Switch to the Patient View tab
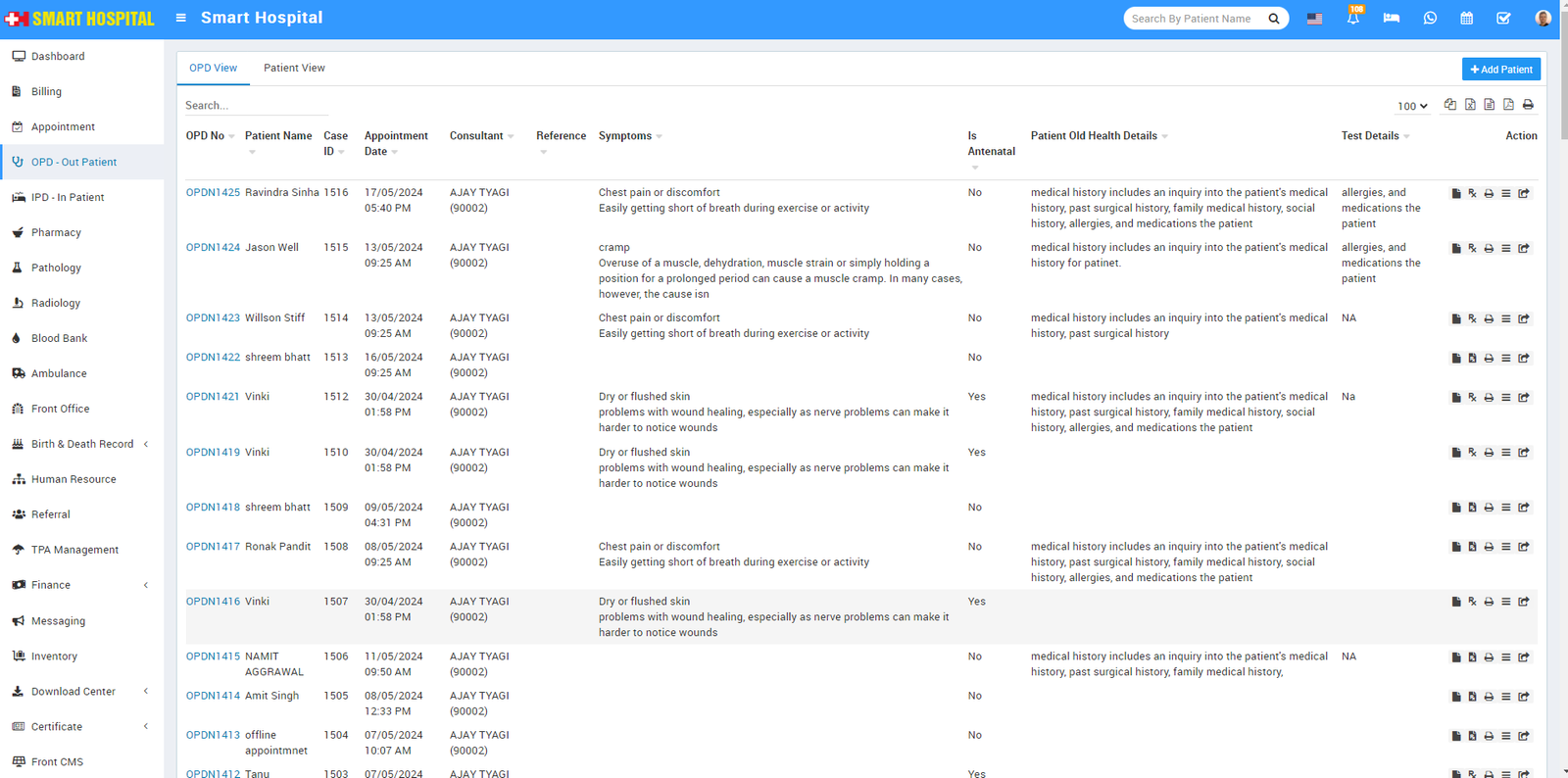The width and height of the screenshot is (1568, 778). tap(294, 69)
